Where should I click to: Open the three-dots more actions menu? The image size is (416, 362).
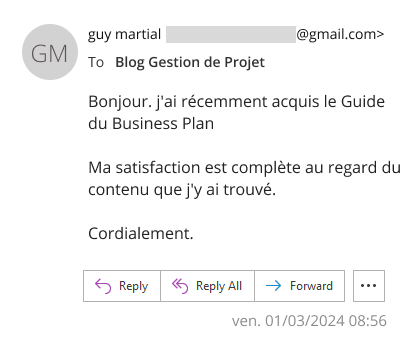click(x=369, y=286)
